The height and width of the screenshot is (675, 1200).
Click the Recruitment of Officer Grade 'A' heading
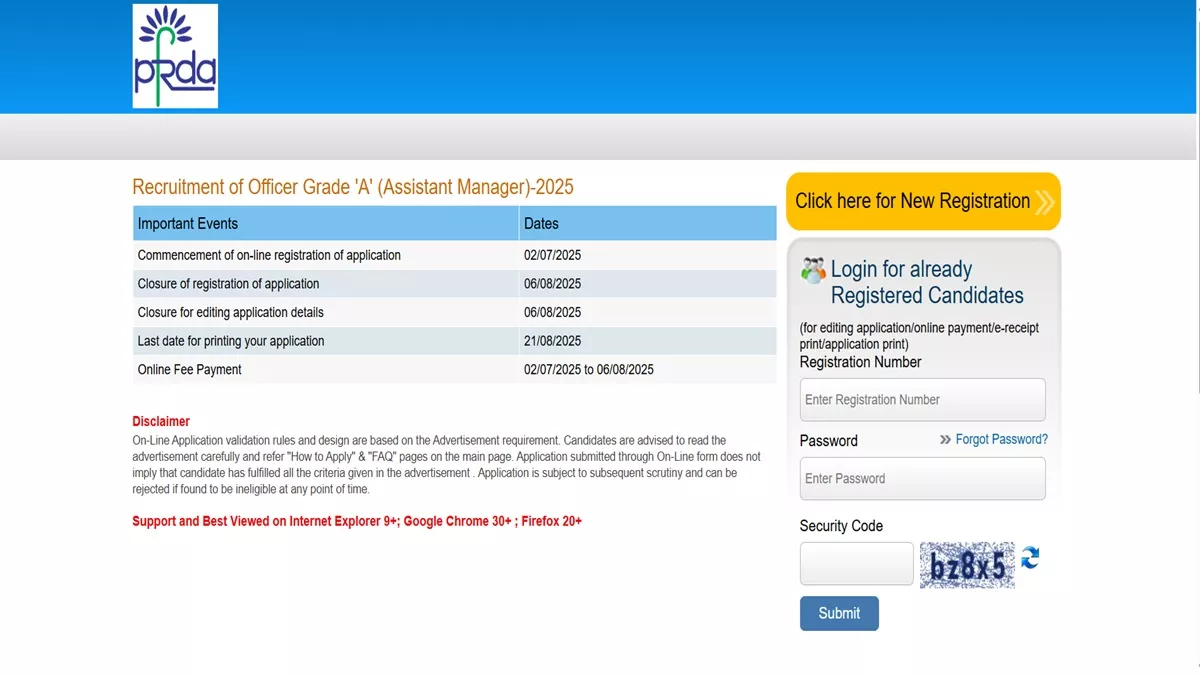pyautogui.click(x=353, y=187)
